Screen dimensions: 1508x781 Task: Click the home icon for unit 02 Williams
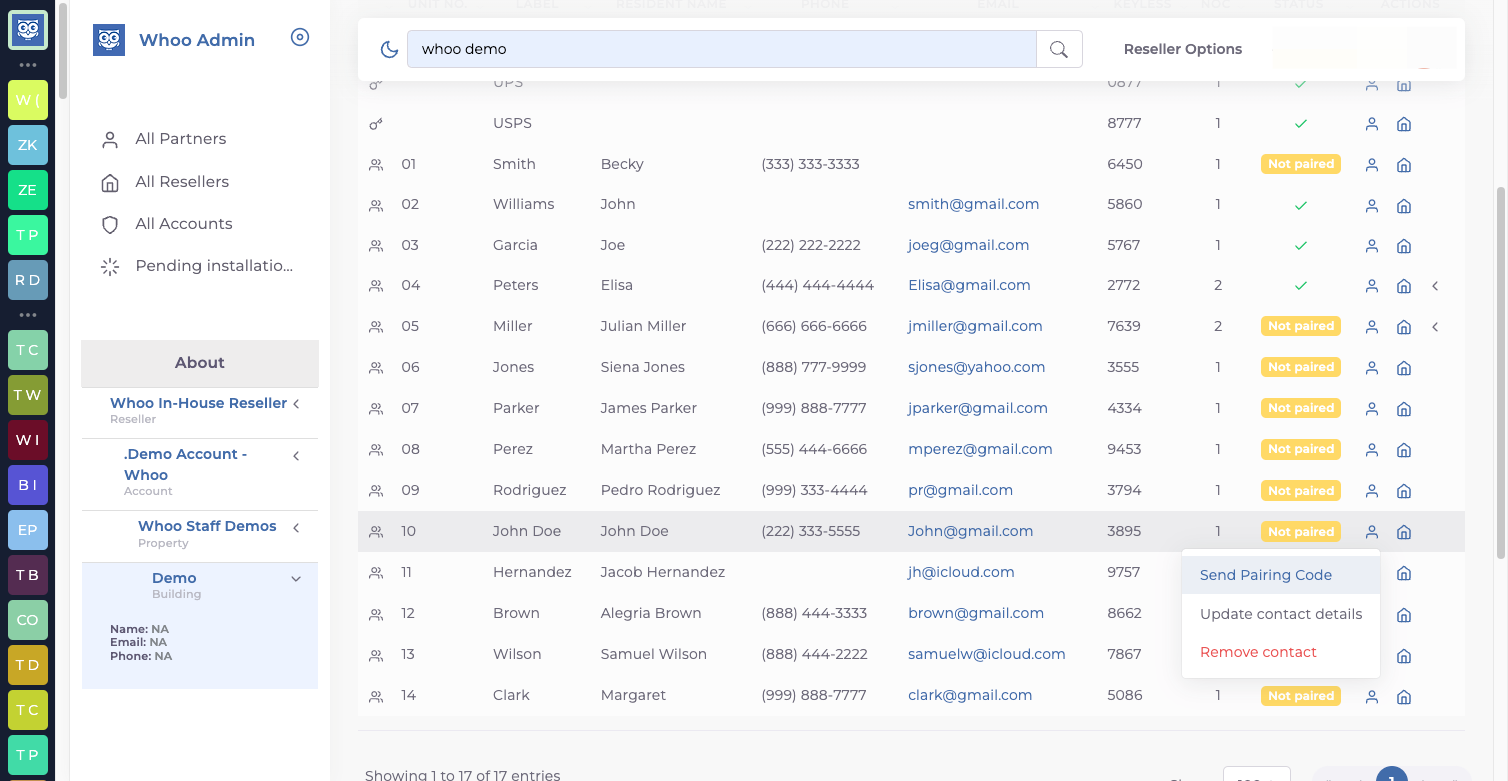coord(1404,205)
